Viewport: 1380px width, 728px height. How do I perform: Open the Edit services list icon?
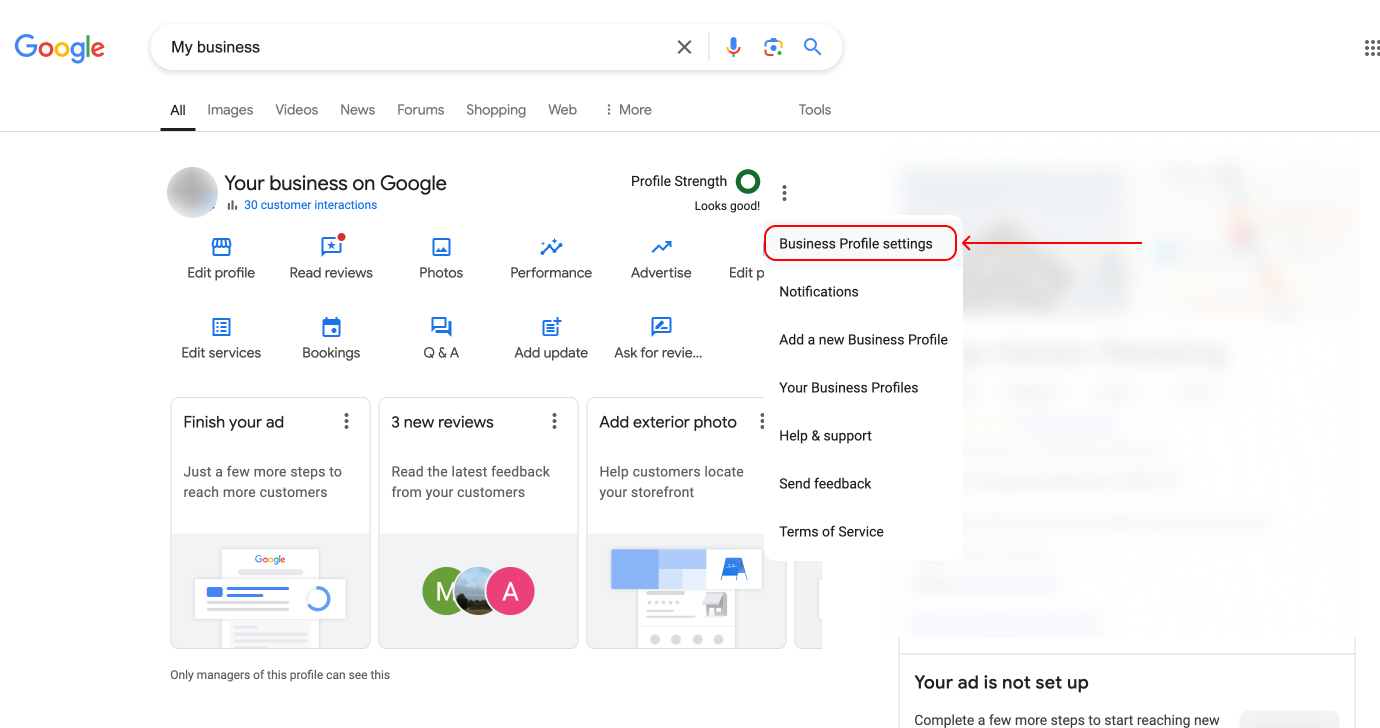tap(221, 327)
